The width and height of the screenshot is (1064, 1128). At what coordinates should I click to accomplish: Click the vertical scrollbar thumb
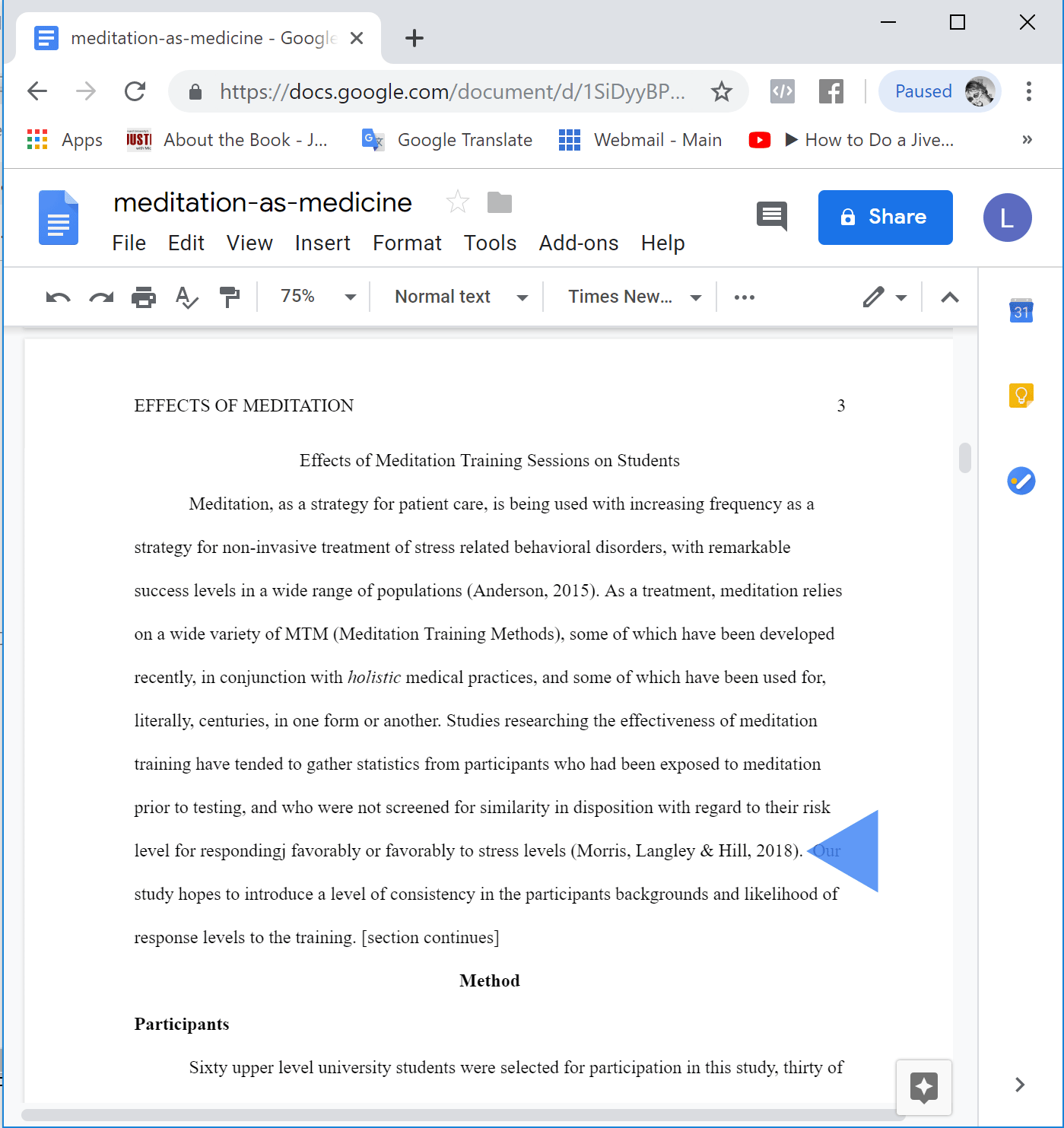point(965,458)
